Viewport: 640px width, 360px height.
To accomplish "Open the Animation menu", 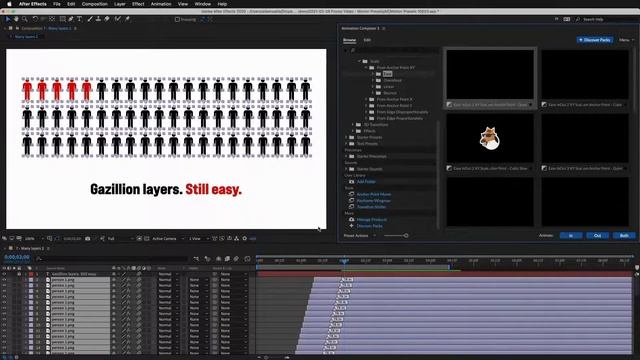I will (161, 4).
